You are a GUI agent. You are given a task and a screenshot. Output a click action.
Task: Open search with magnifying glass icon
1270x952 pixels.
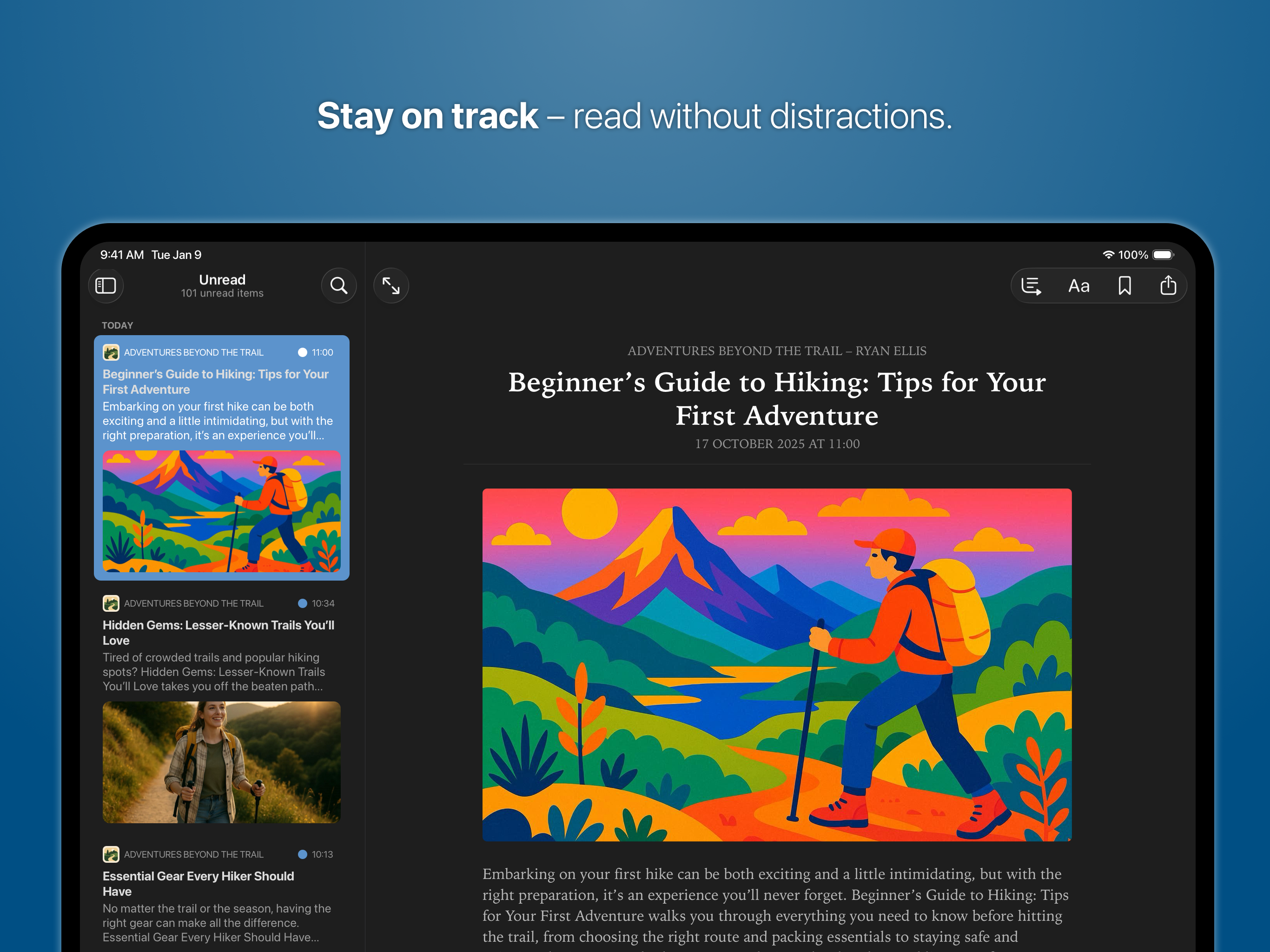339,285
